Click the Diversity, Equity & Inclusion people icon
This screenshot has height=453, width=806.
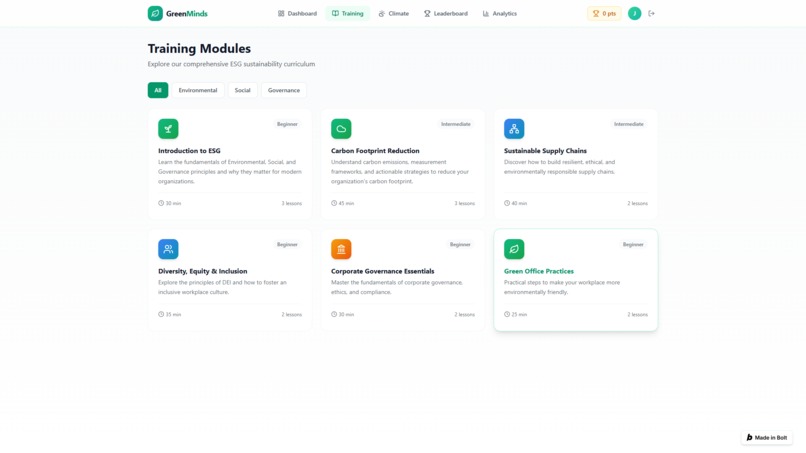(x=168, y=249)
